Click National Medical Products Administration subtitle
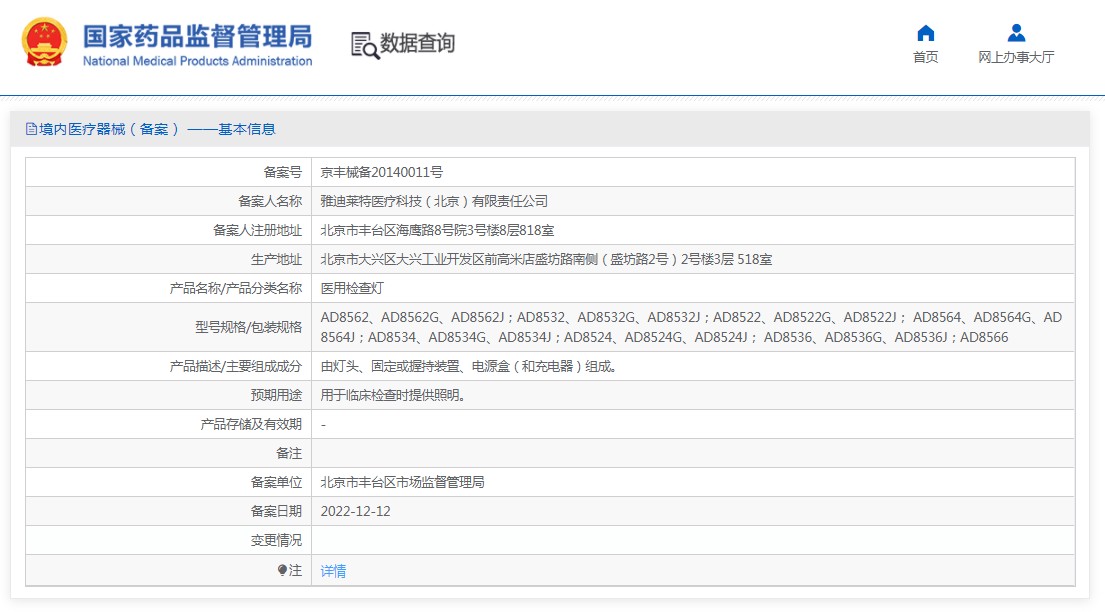1105x612 pixels. (x=197, y=61)
